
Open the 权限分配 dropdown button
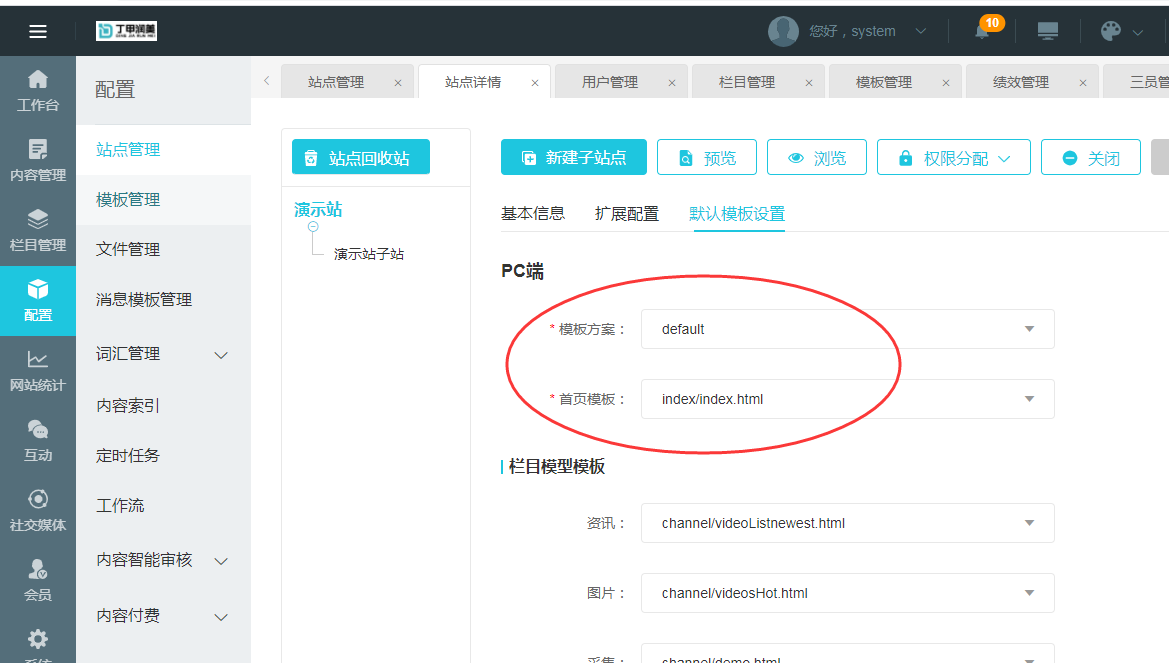pos(954,157)
